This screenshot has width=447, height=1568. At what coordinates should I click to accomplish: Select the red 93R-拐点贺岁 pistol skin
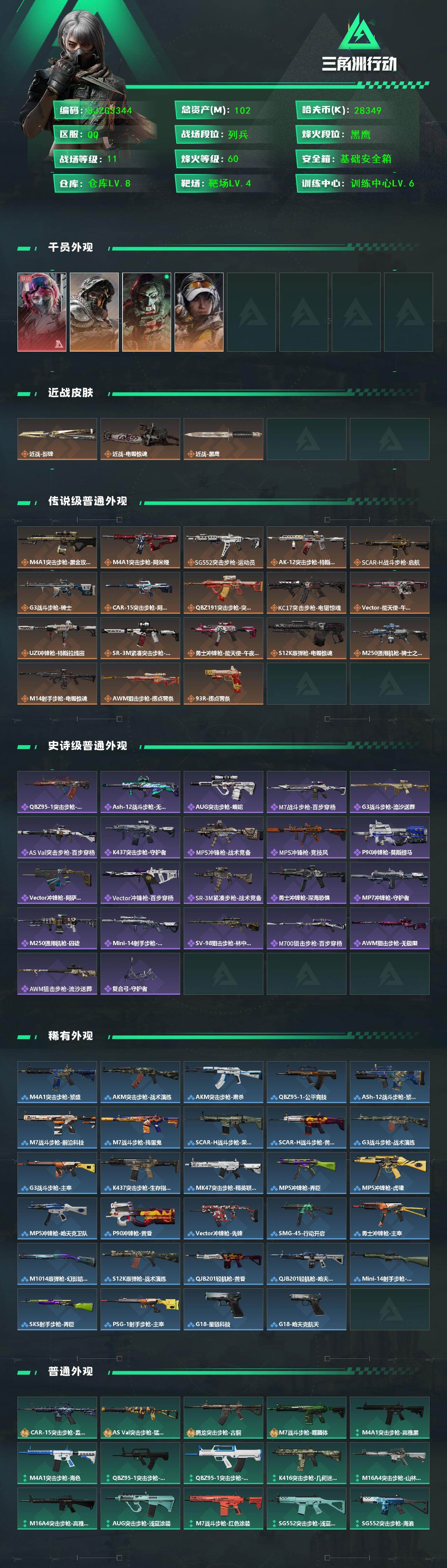(224, 684)
